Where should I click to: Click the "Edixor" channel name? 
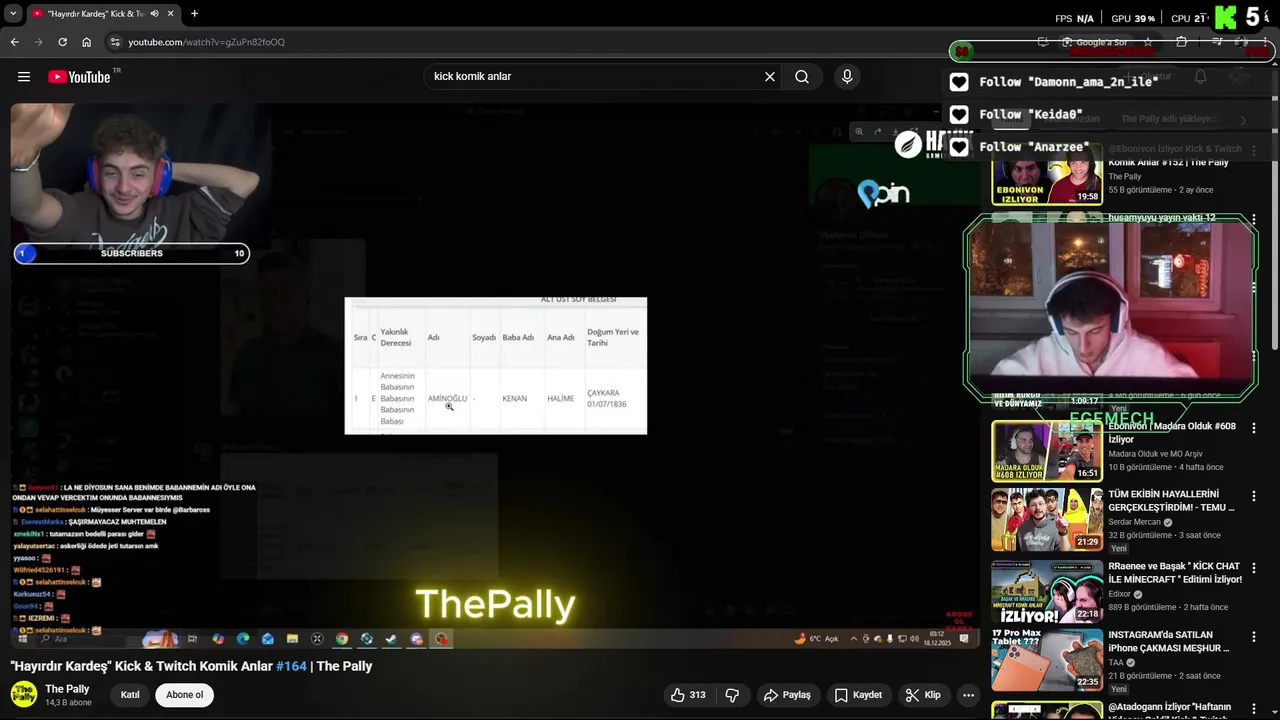1121,593
